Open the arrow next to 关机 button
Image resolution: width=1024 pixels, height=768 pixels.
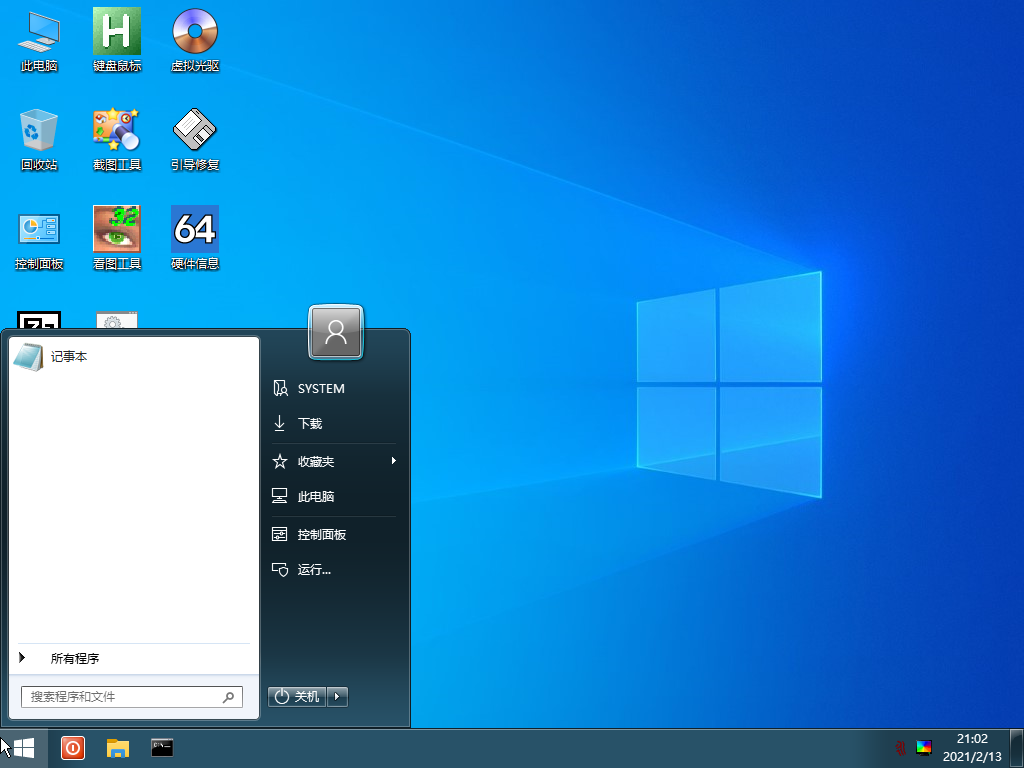click(338, 696)
